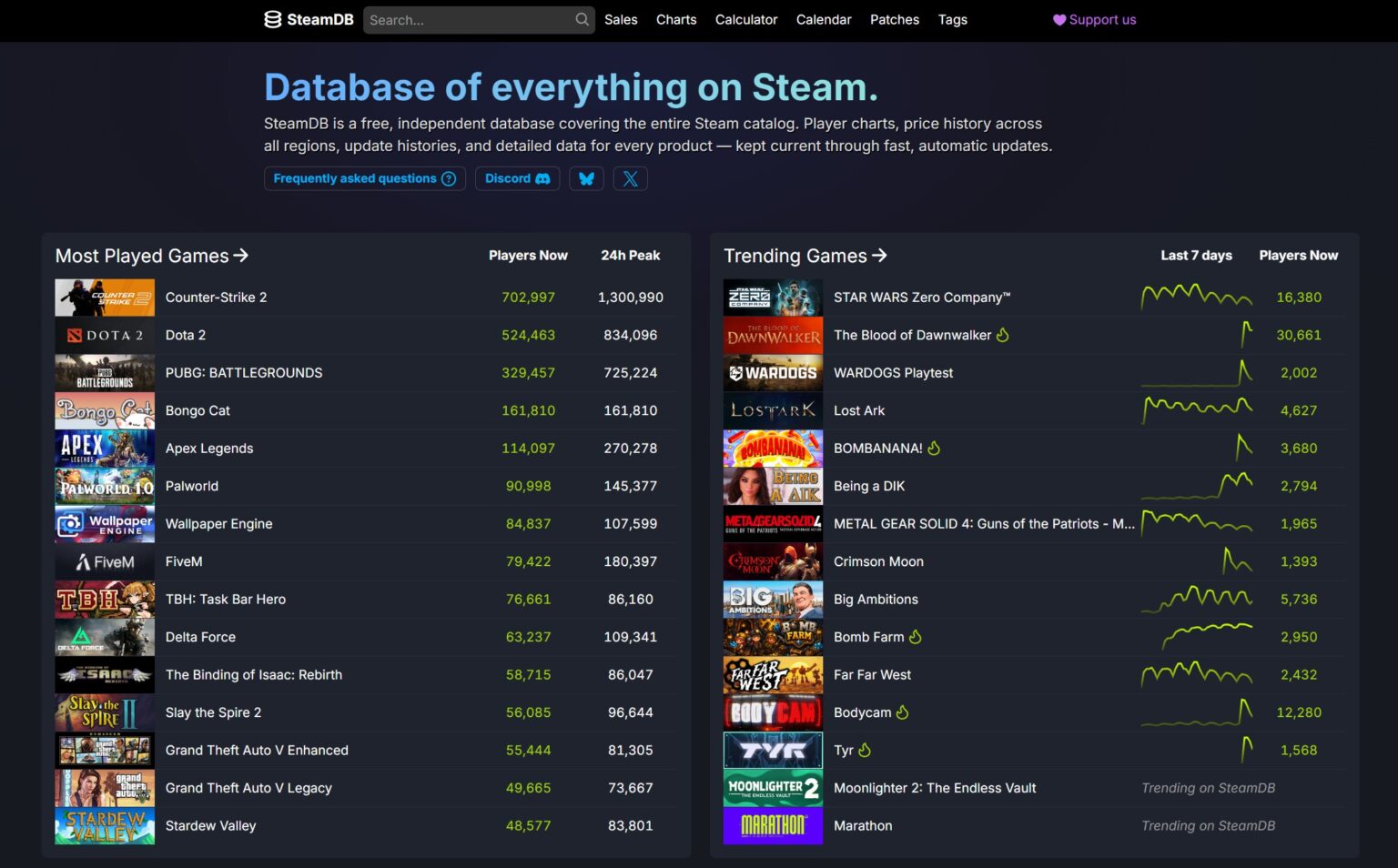Open the Sales menu
The height and width of the screenshot is (868, 1398).
621,19
